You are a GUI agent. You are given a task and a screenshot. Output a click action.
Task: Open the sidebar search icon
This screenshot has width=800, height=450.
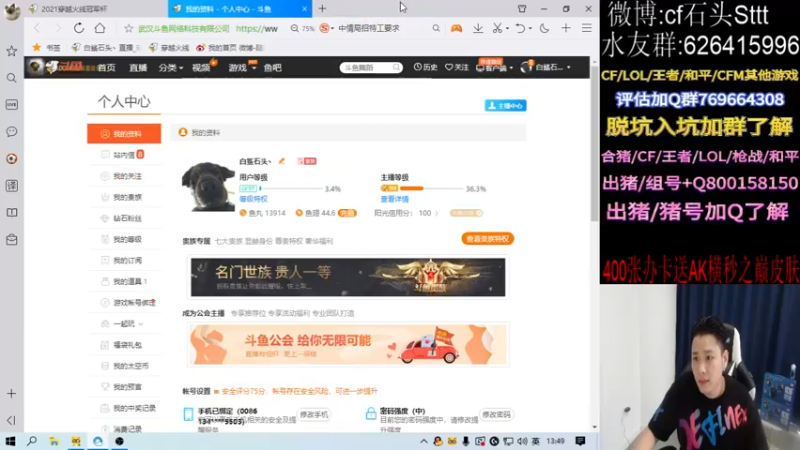point(11,78)
